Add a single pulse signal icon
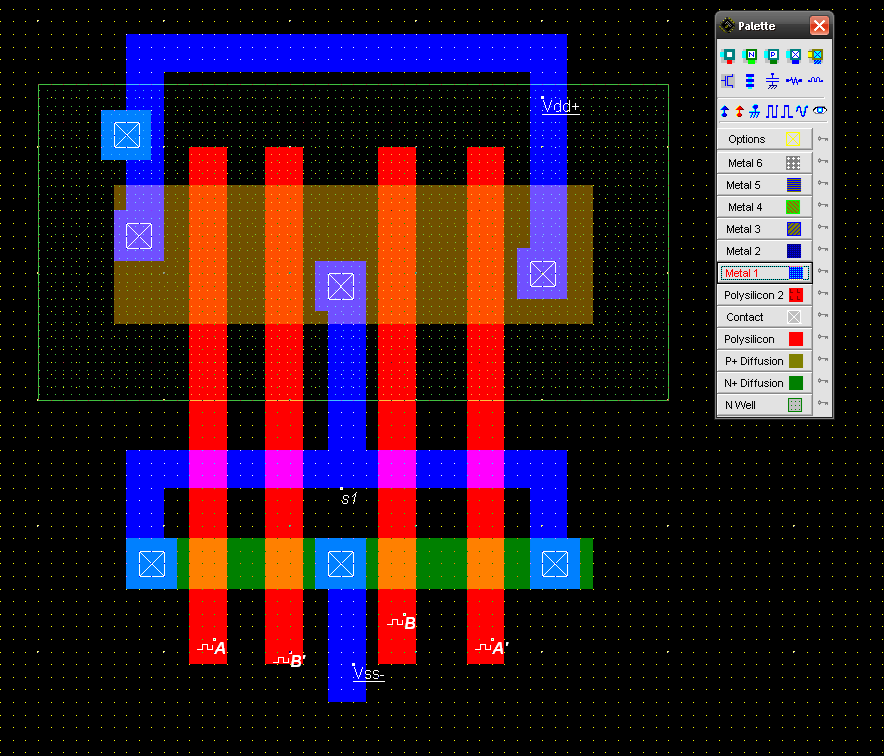The width and height of the screenshot is (884, 756). click(786, 112)
